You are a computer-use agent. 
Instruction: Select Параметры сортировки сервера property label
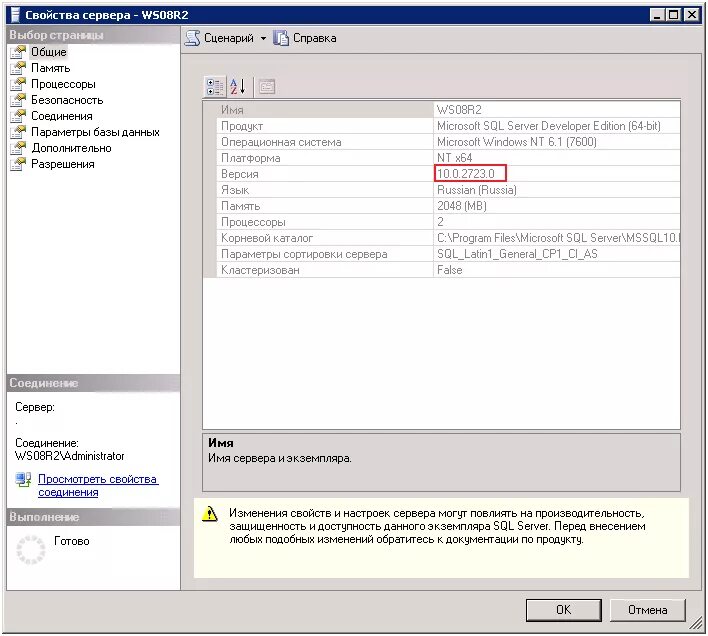[x=304, y=254]
